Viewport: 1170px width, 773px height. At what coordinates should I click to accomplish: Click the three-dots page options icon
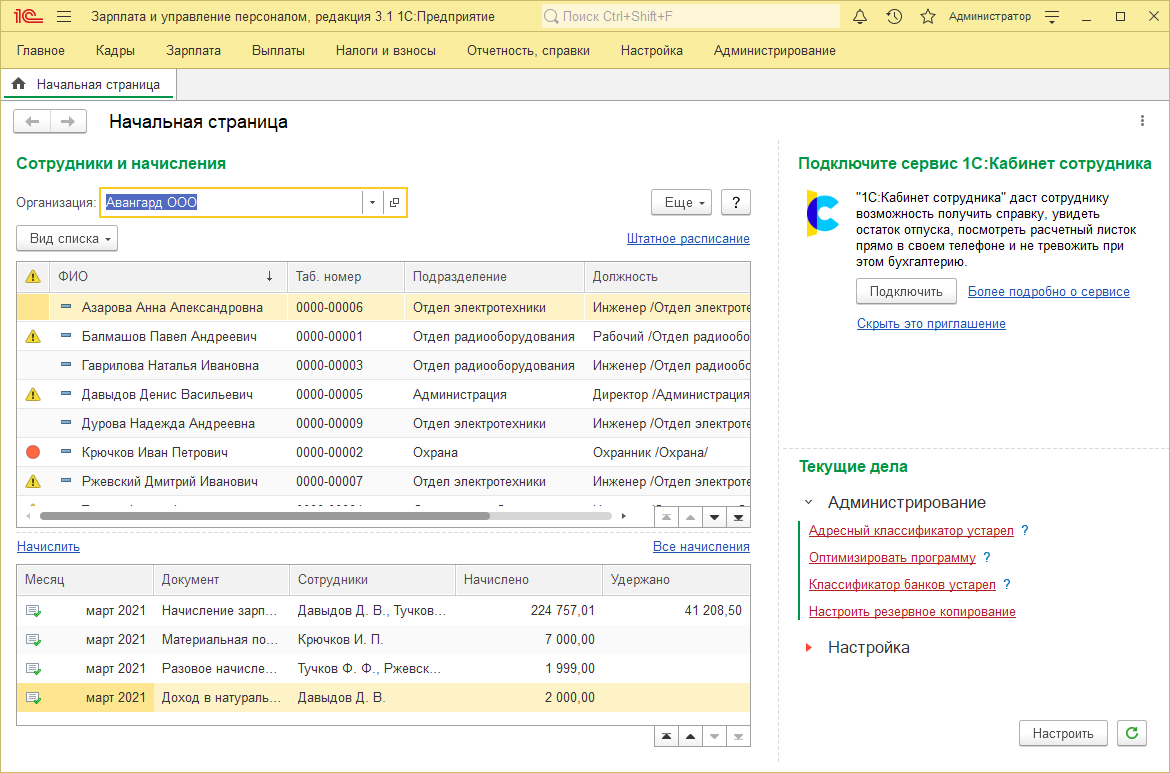tap(1142, 121)
